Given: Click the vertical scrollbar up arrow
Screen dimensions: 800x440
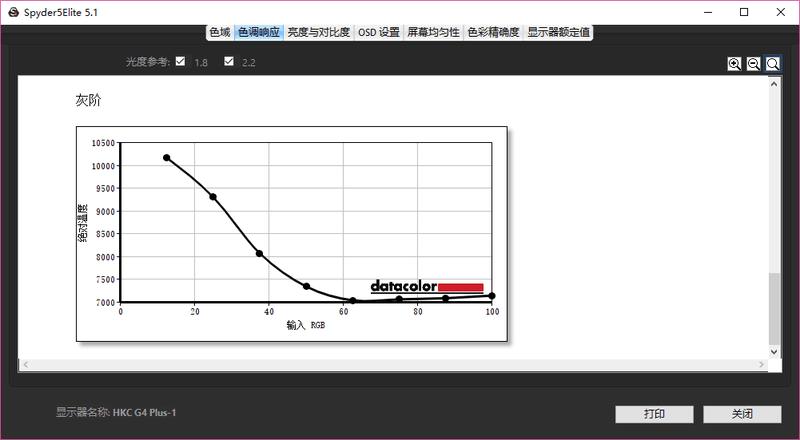Looking at the screenshot, I should click(x=774, y=83).
